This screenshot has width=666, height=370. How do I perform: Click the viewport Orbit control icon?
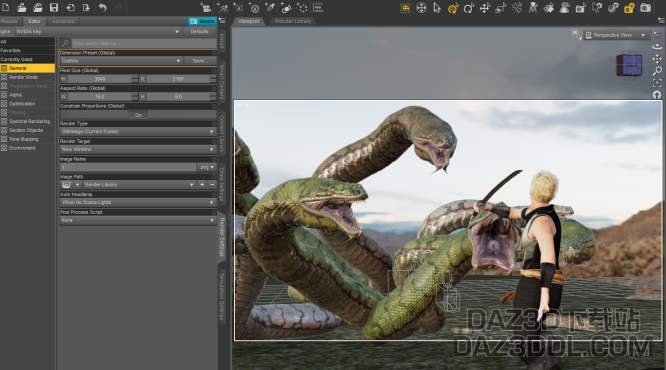point(657,47)
